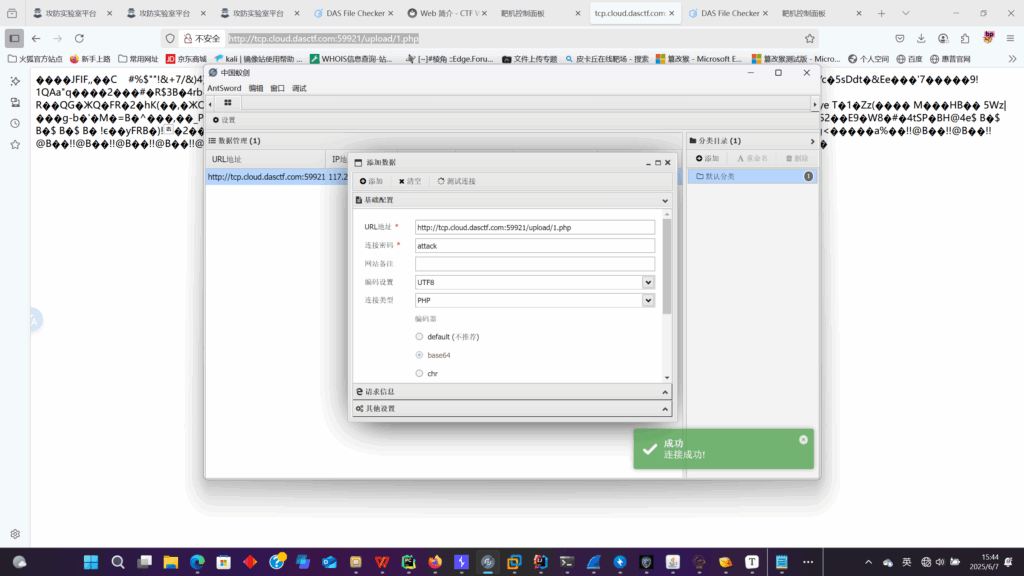Reload the current Firefox page
This screenshot has height=576, width=1024.
(x=79, y=39)
